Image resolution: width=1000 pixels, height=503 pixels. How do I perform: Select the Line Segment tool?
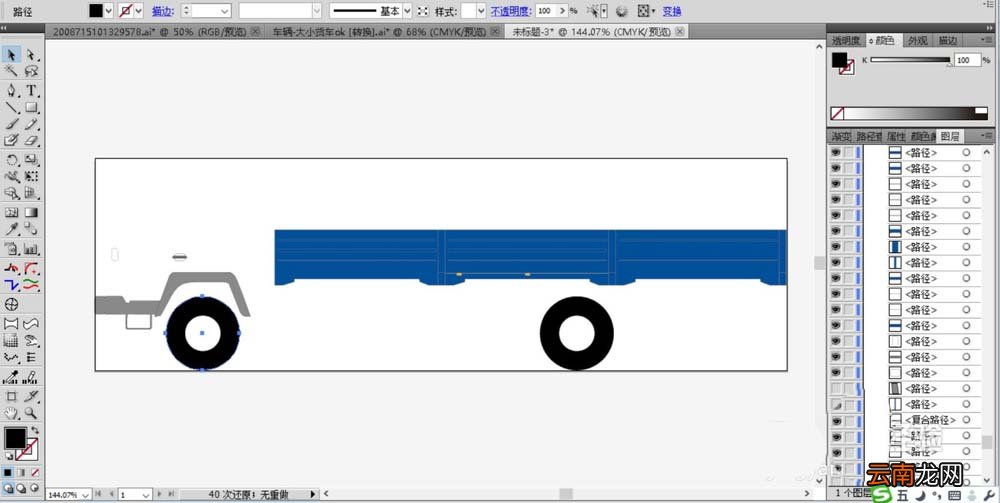pos(11,107)
